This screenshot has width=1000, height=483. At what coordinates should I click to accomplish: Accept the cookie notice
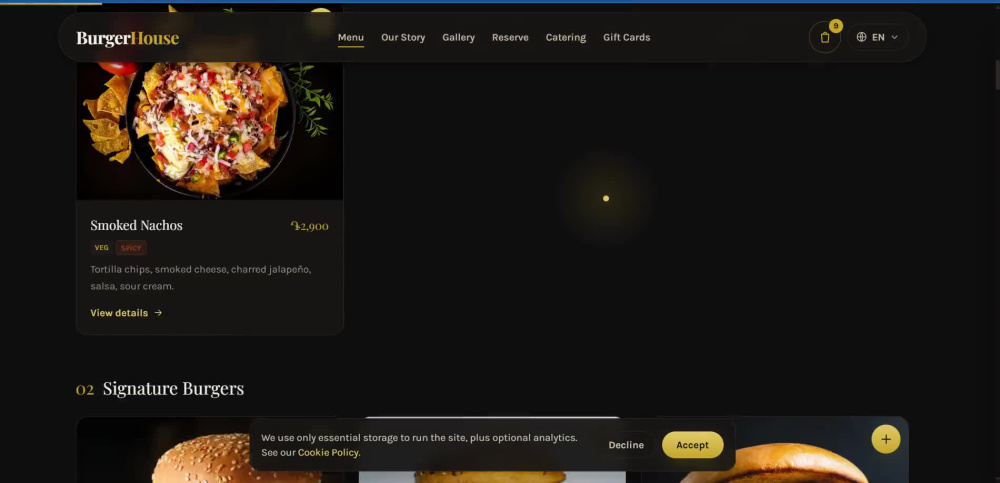point(693,445)
